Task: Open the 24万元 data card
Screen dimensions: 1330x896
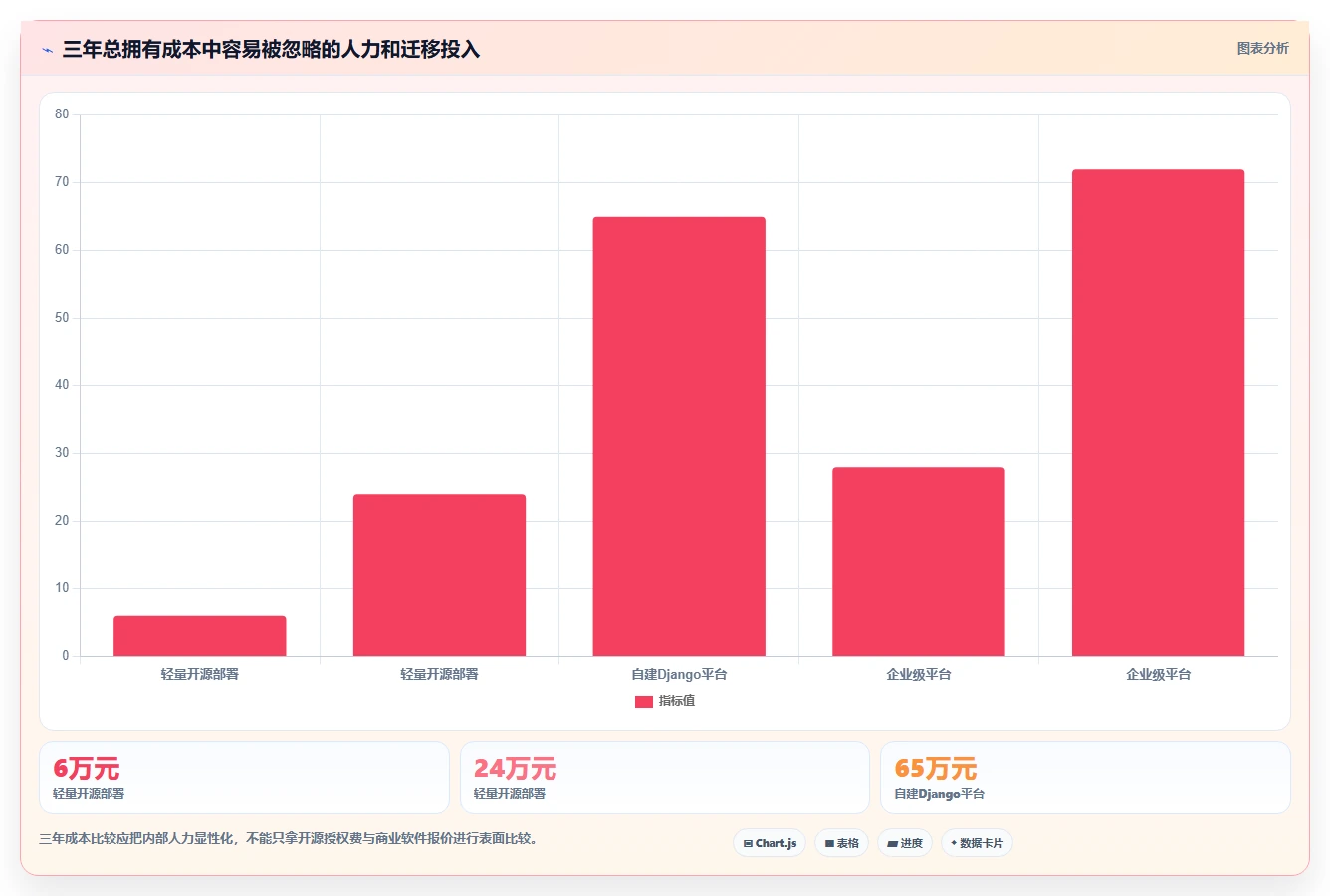Action: tap(665, 778)
